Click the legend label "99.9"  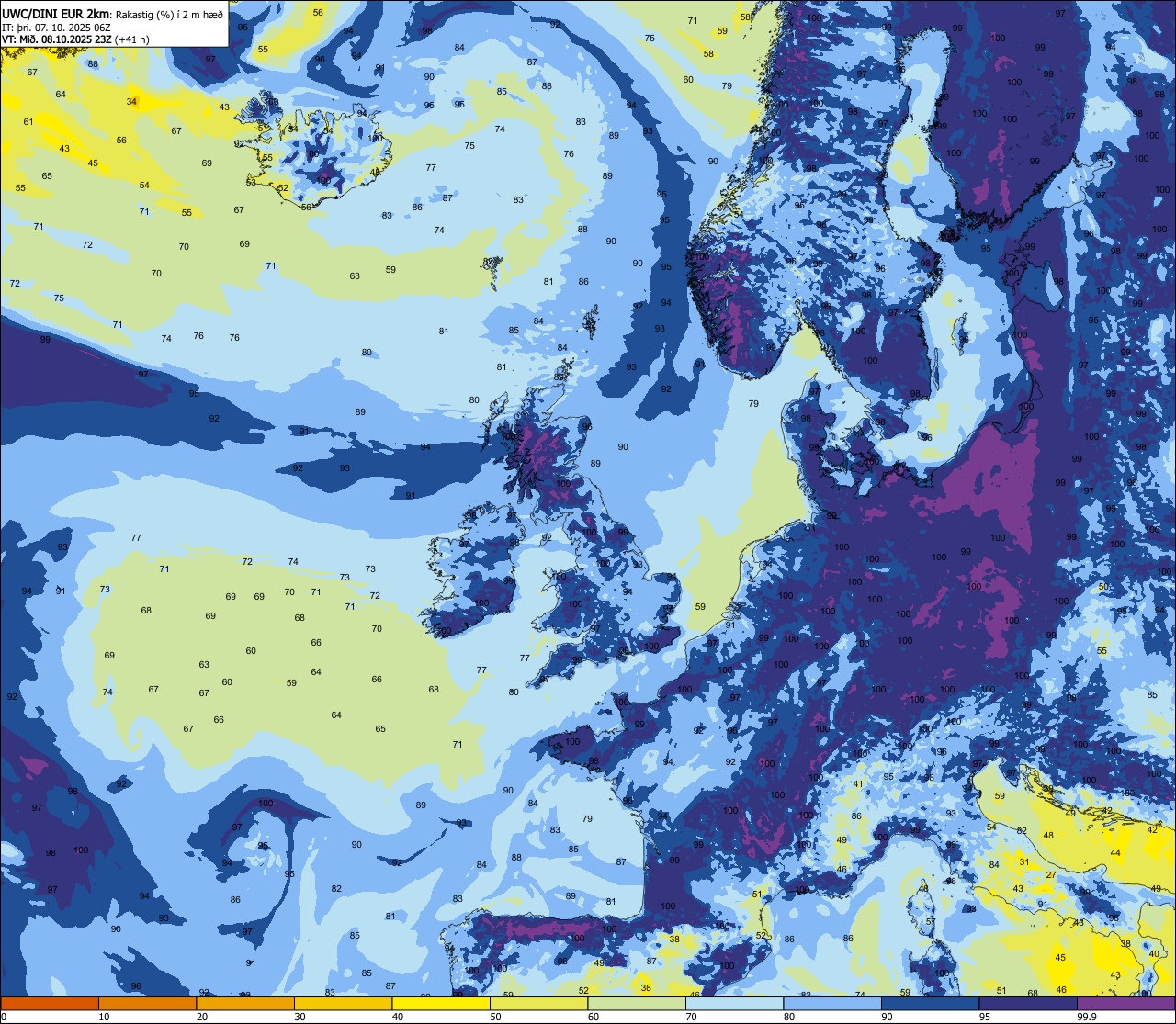point(1087,1017)
